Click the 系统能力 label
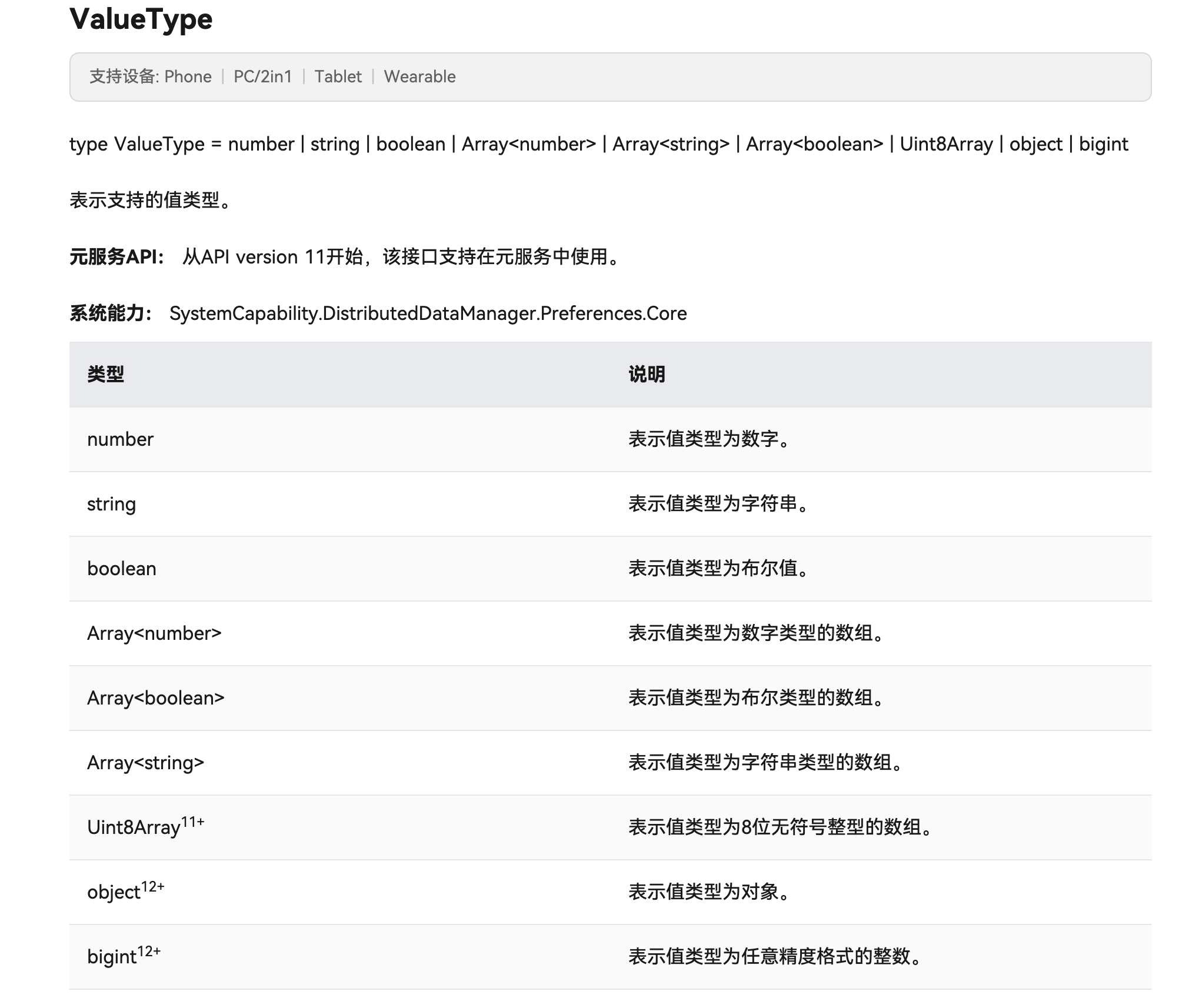This screenshot has height=1008, width=1199. [x=111, y=313]
